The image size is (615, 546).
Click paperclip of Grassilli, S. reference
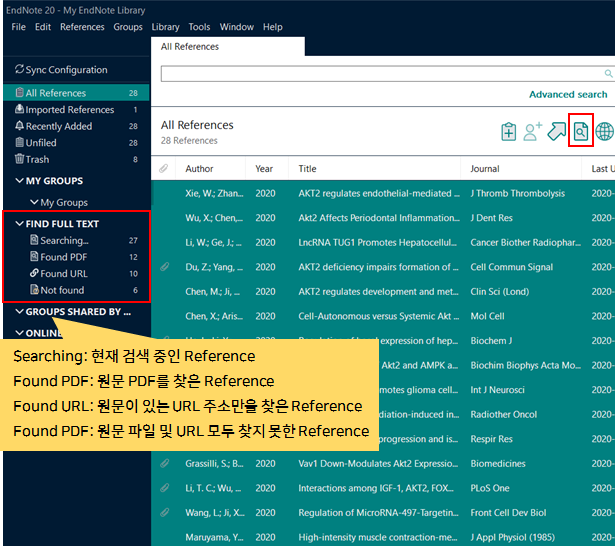click(164, 464)
